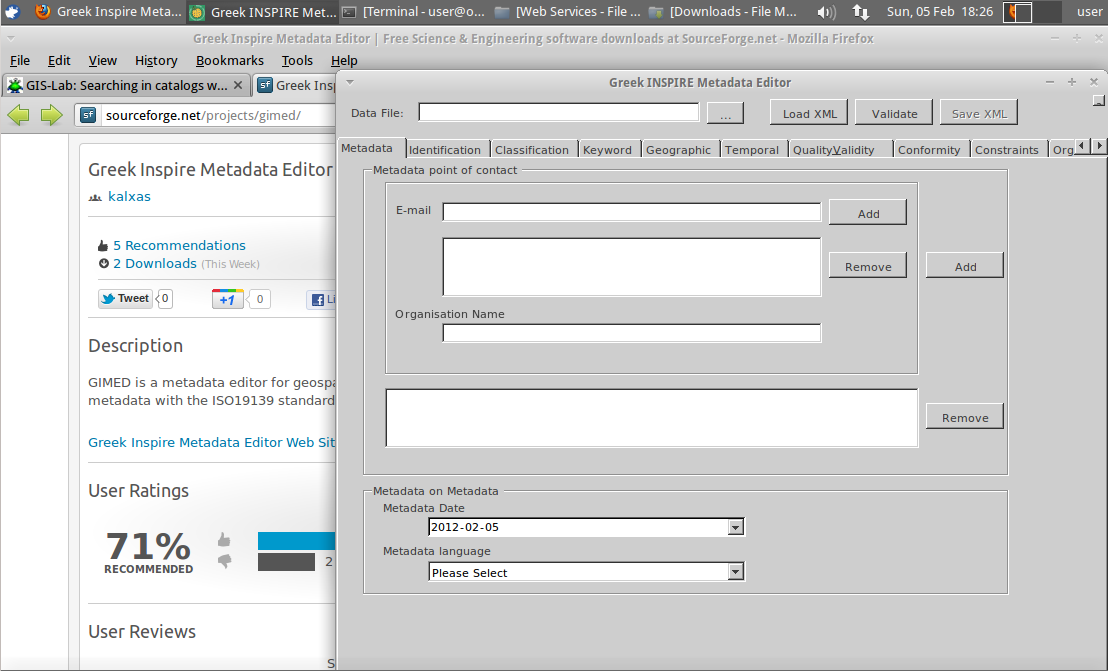Image resolution: width=1108 pixels, height=671 pixels.
Task: Open the Firefox Help menu
Action: click(x=344, y=61)
